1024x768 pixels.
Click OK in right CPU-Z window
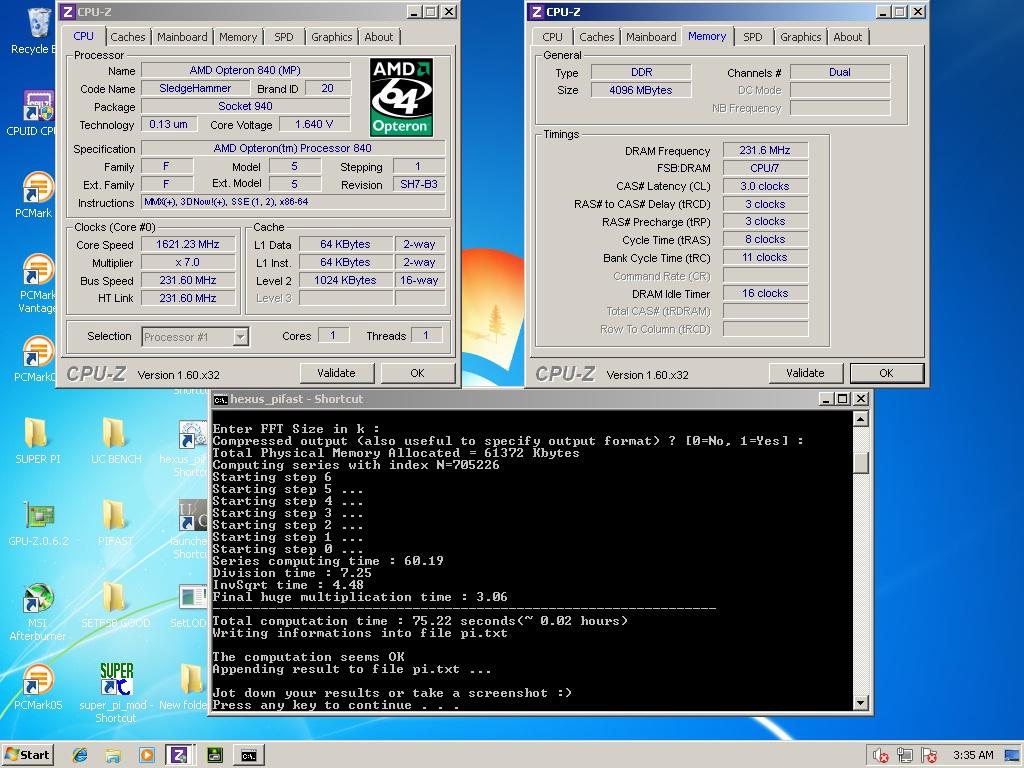[x=886, y=373]
